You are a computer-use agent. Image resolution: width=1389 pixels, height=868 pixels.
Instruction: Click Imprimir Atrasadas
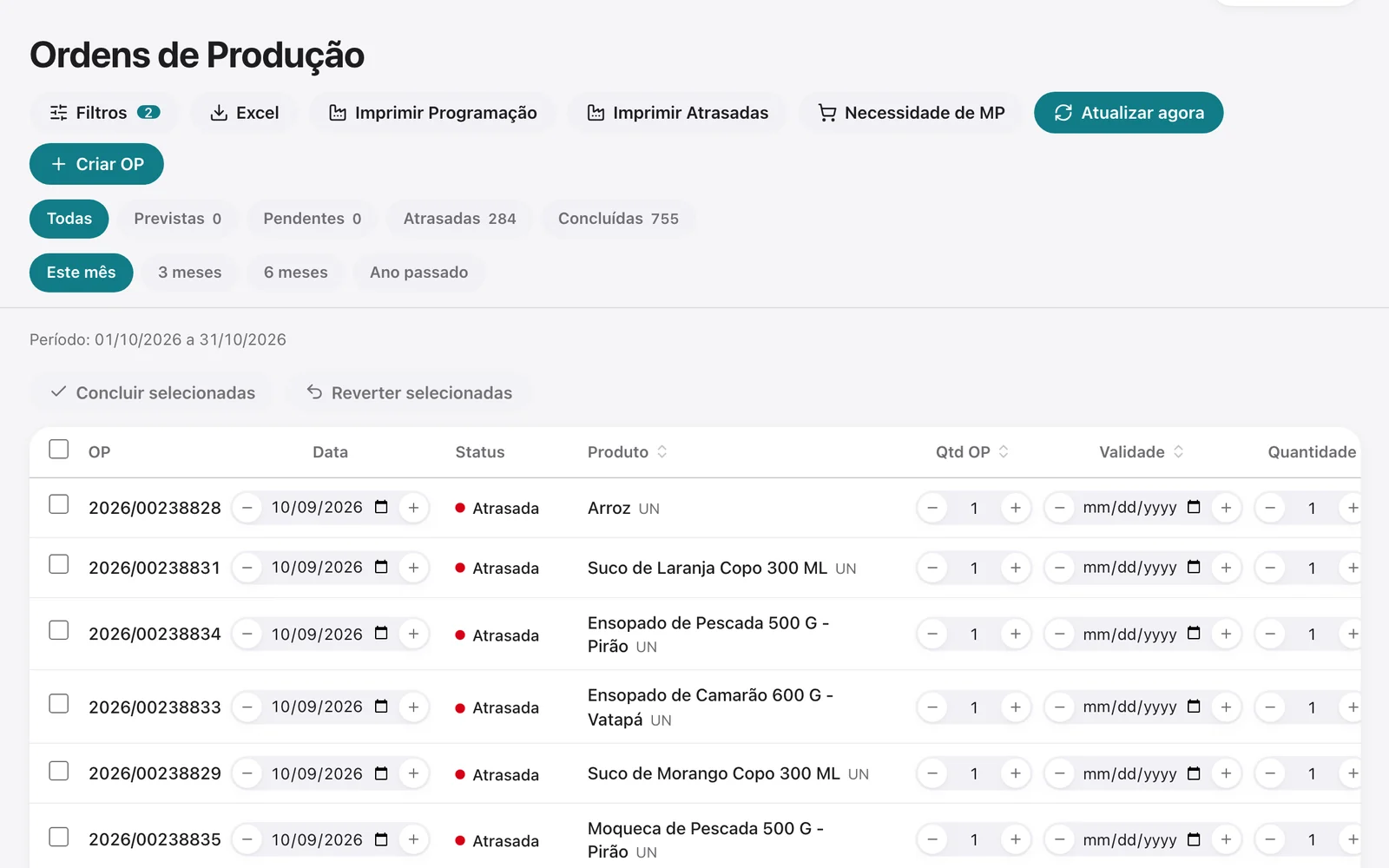point(677,113)
